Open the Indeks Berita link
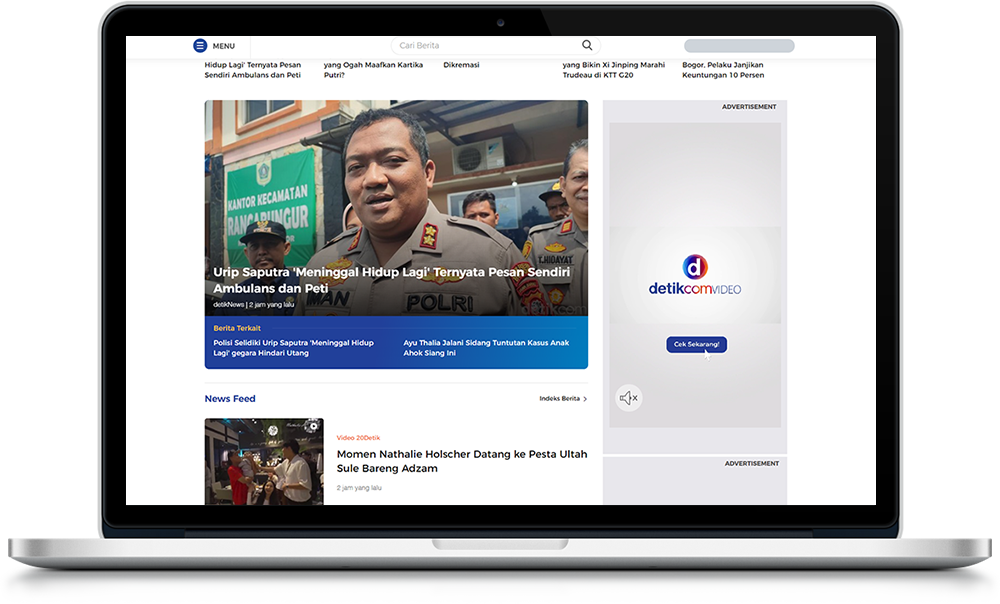 pos(559,399)
